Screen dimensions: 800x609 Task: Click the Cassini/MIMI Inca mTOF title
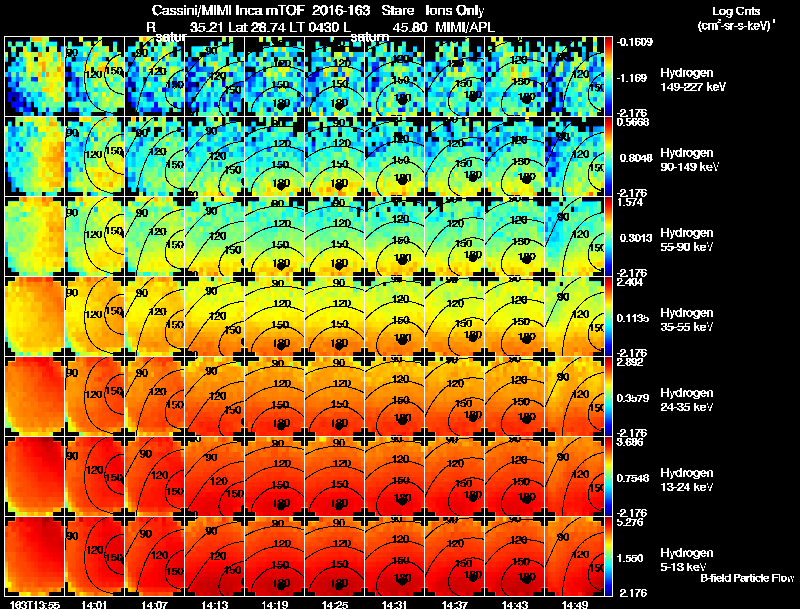(x=228, y=11)
